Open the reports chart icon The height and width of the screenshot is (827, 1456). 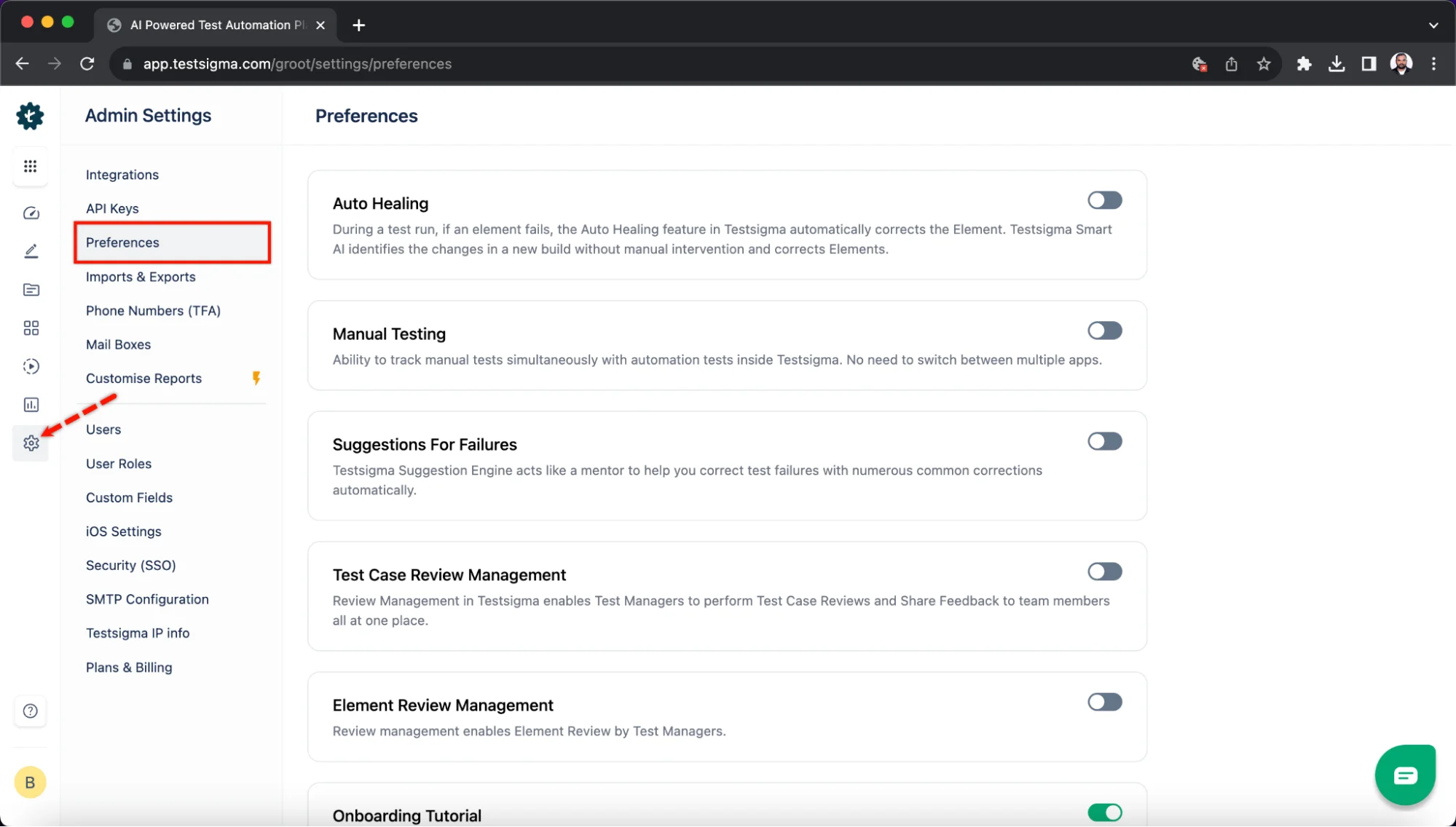(31, 405)
